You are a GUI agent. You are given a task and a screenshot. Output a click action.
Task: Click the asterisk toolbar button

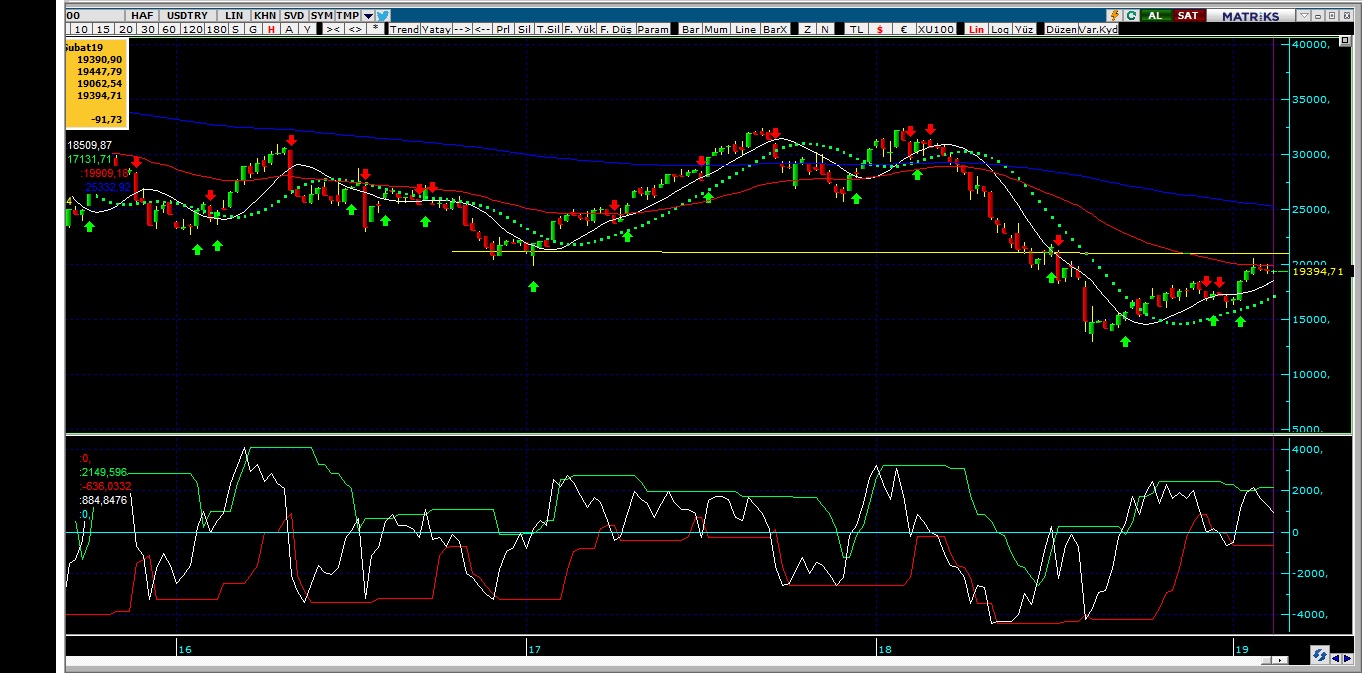click(x=375, y=29)
